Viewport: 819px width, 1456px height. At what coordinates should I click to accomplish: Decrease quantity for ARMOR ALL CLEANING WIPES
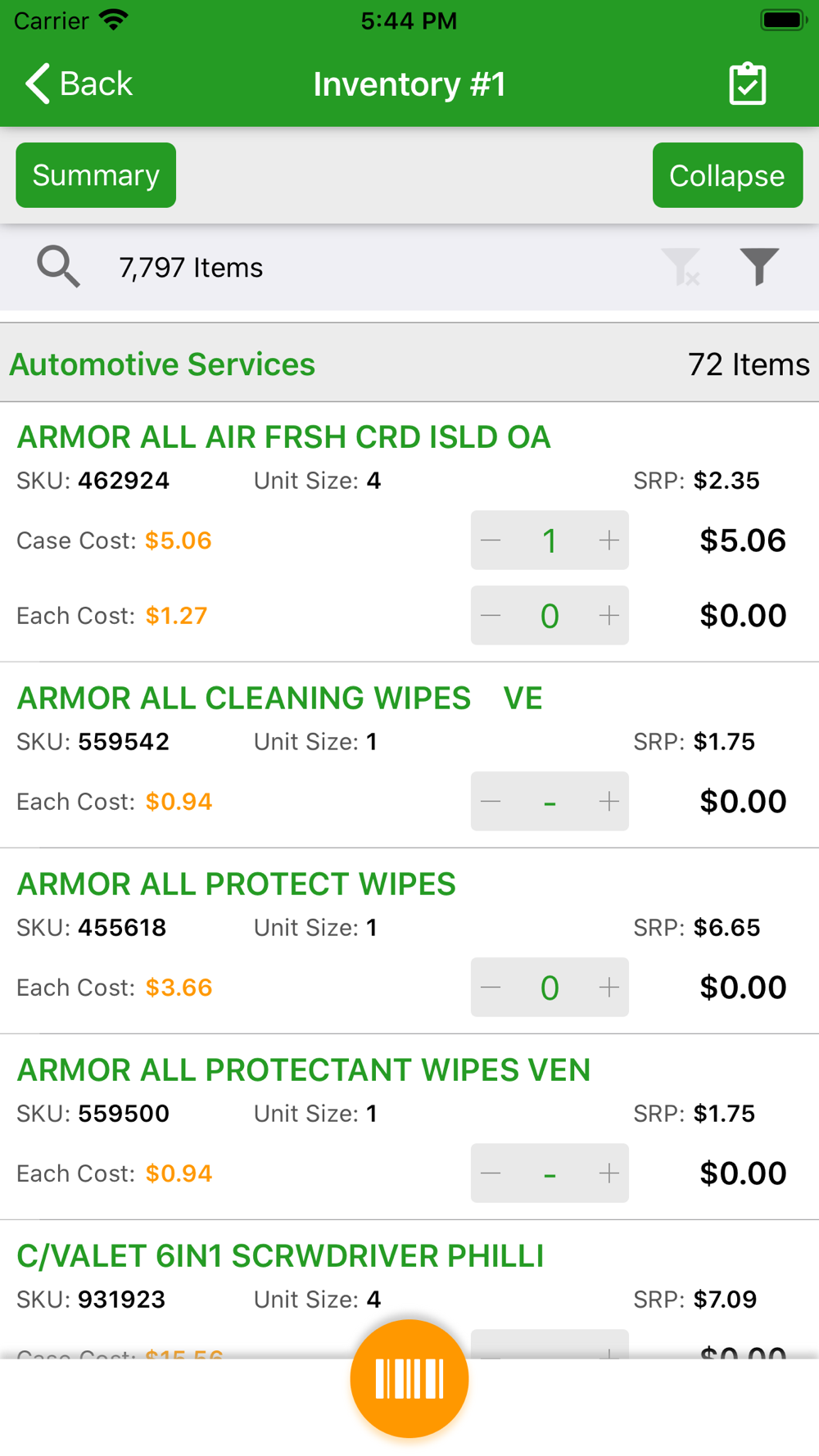(x=491, y=802)
